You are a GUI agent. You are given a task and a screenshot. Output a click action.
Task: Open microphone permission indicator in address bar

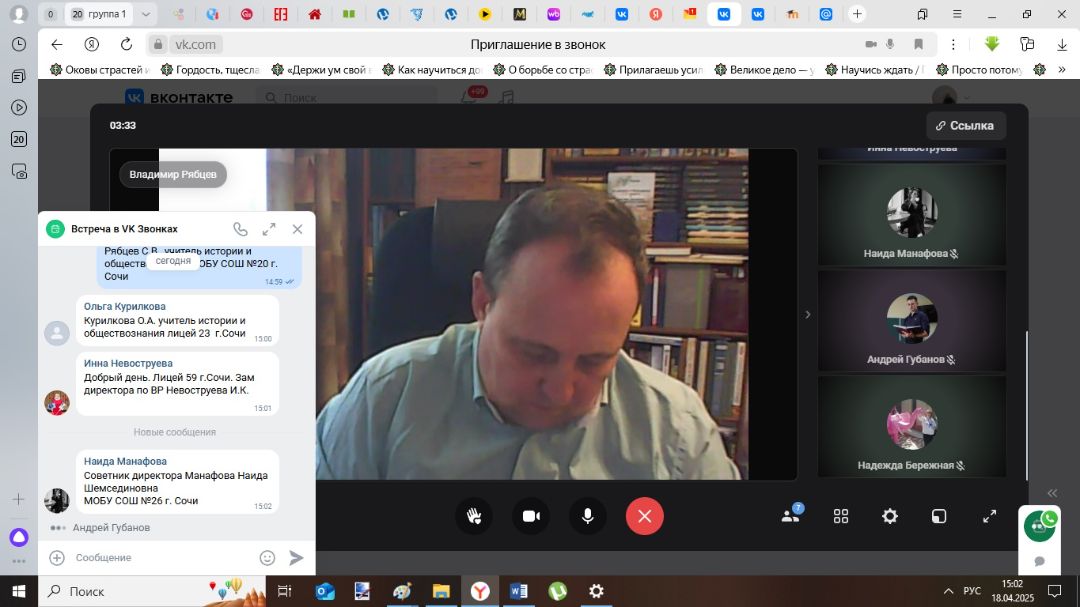click(x=890, y=44)
